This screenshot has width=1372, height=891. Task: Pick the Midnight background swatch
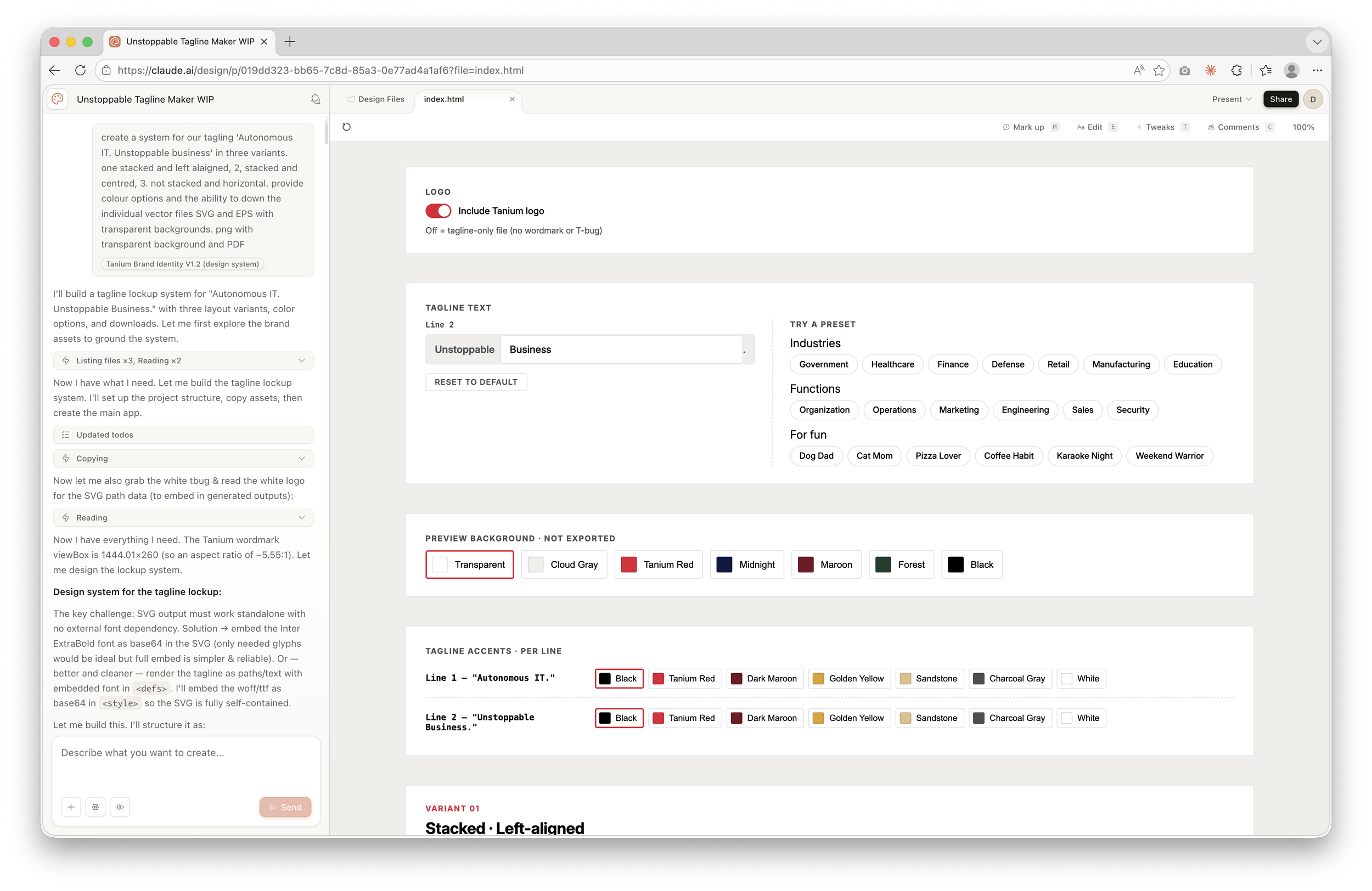[746, 564]
